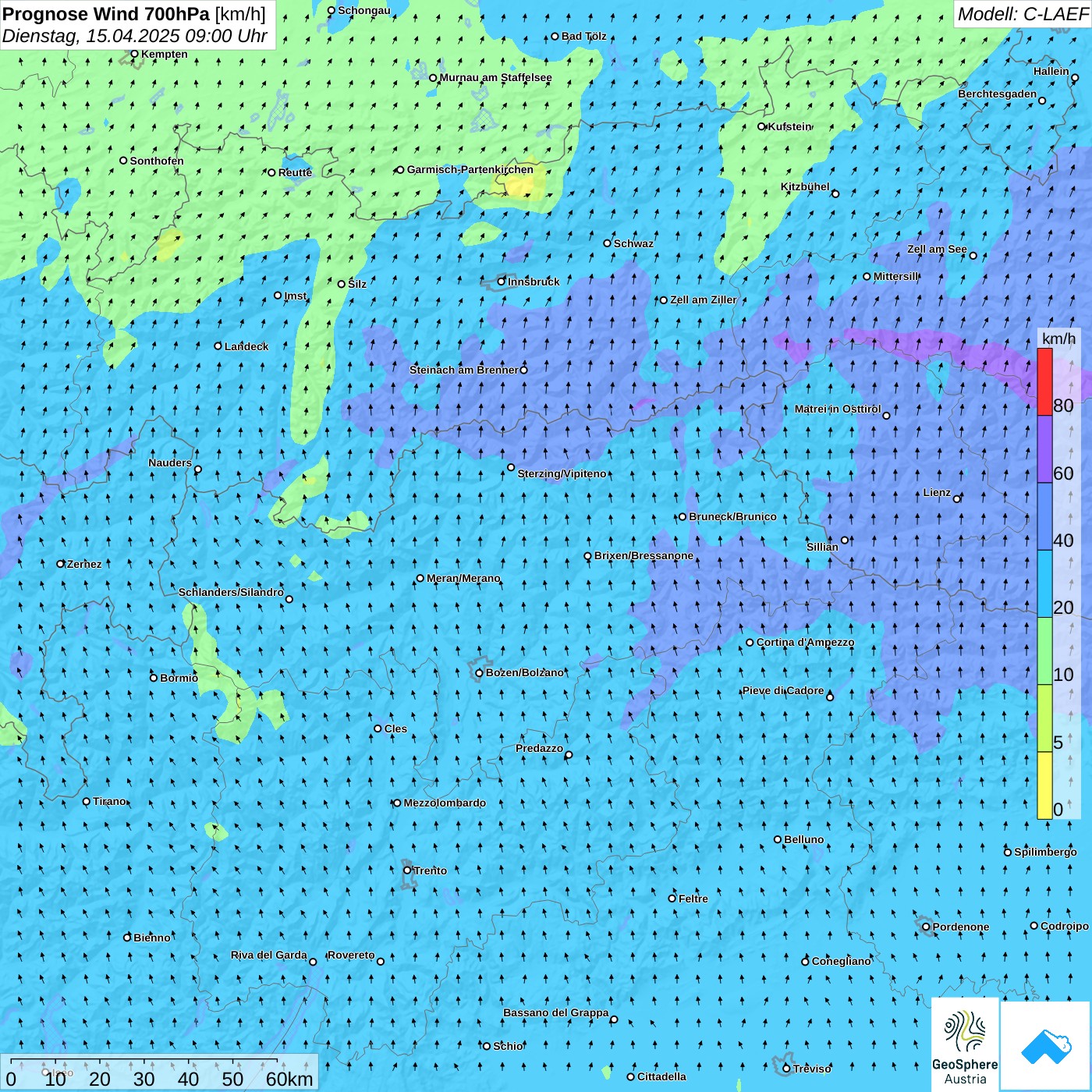Click the Schongau label

click(363, 10)
